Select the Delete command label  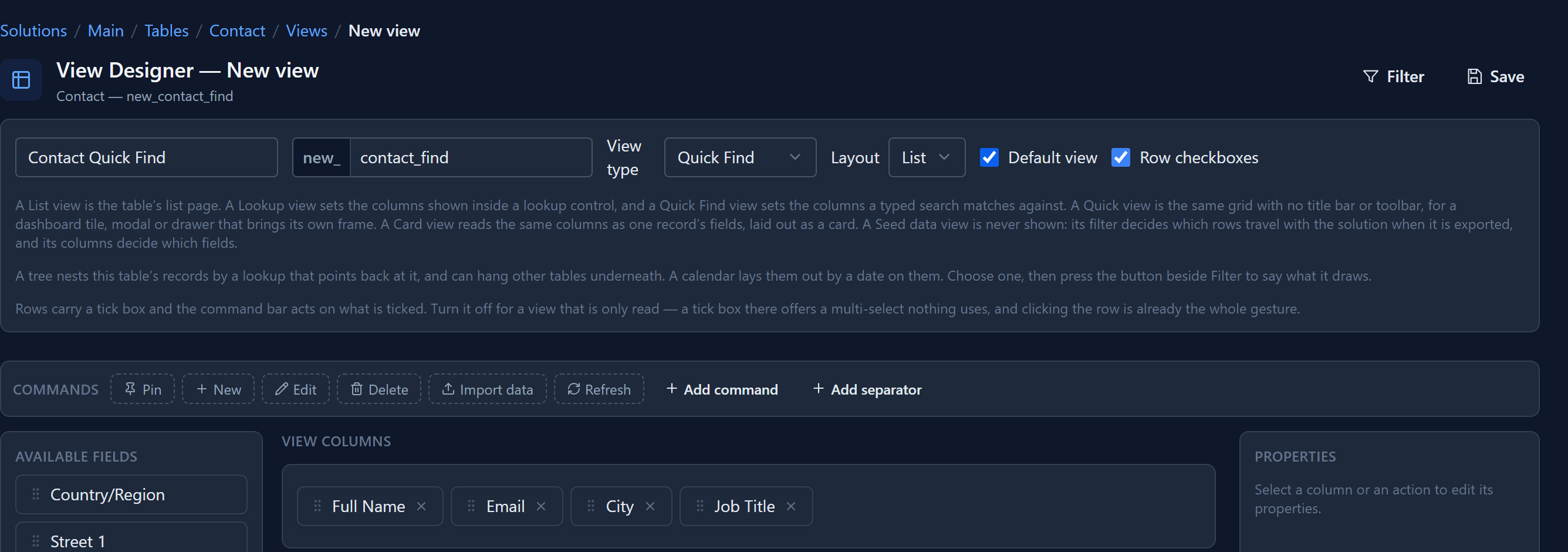[388, 389]
